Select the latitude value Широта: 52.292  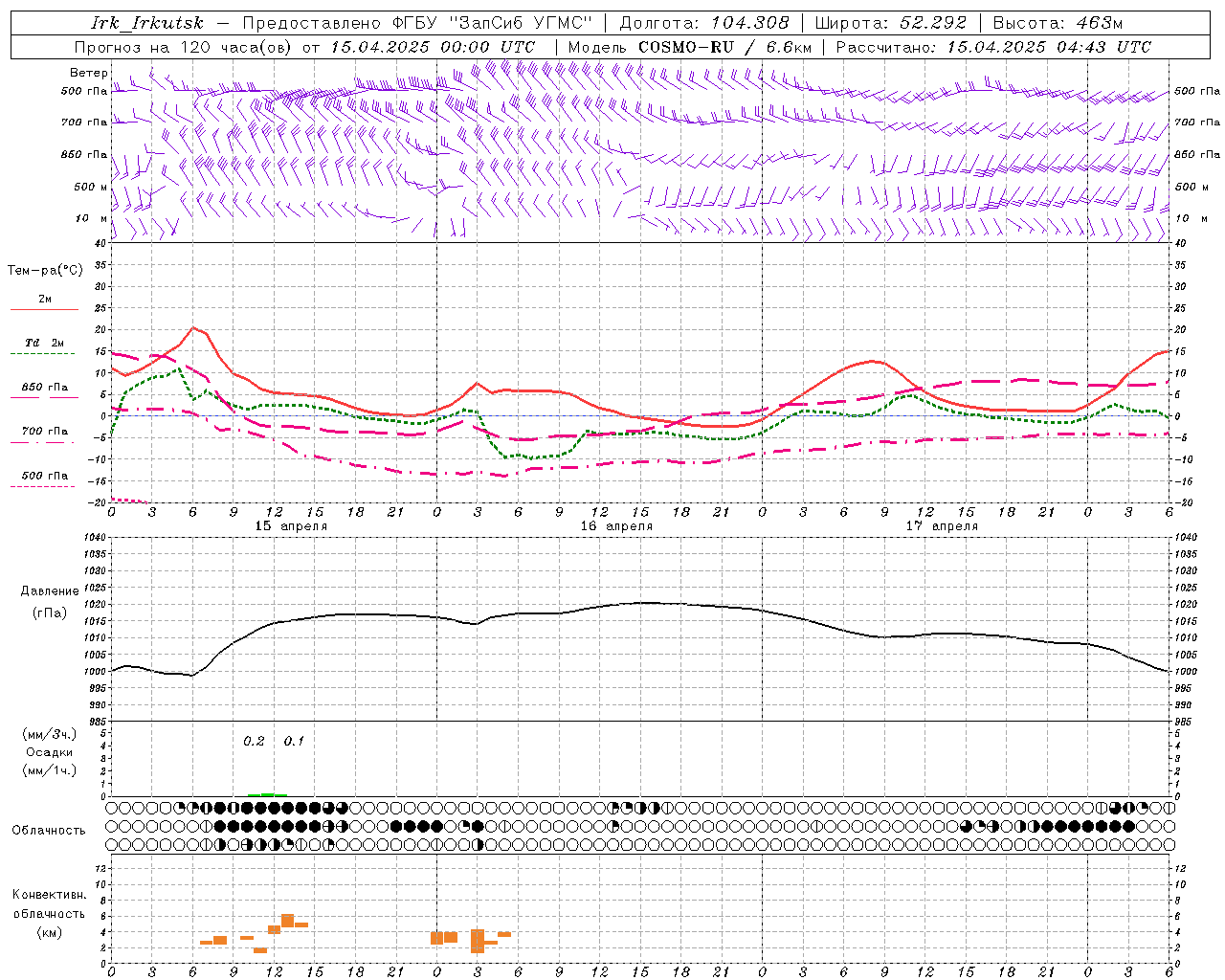[x=891, y=23]
